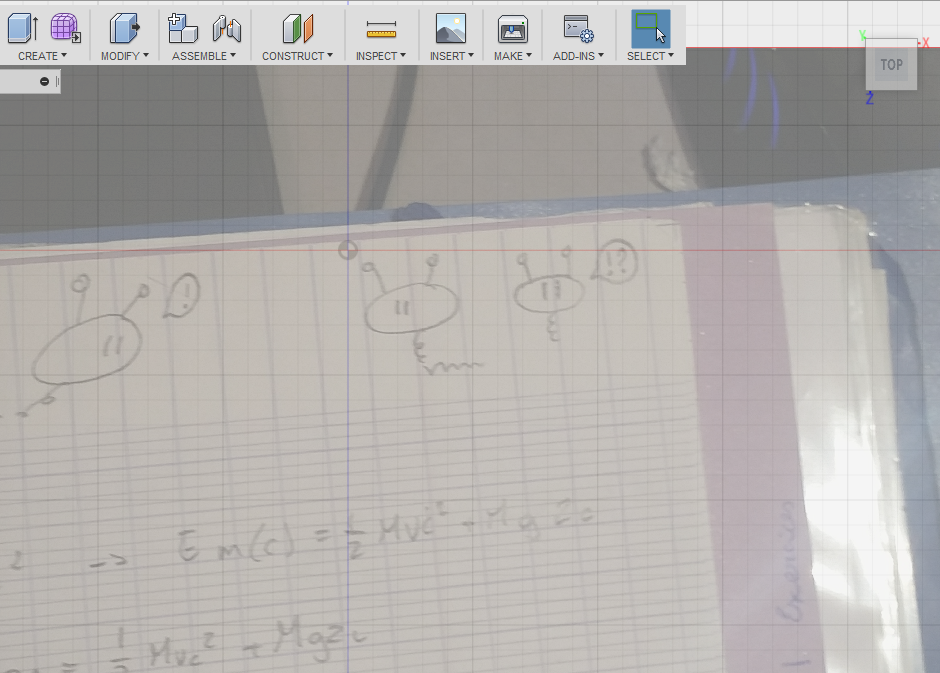Click the New Component icon
The height and width of the screenshot is (673, 940).
182,28
